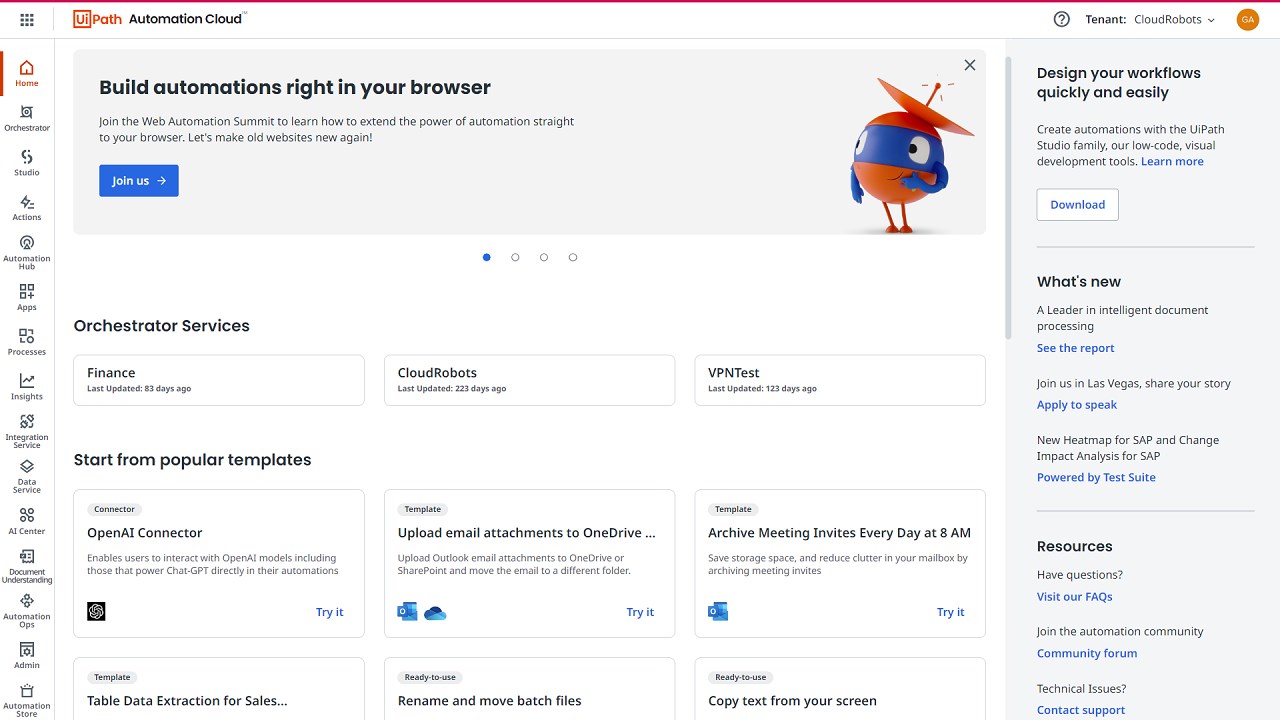Open Automation Hub from the sidebar
The height and width of the screenshot is (720, 1280).
pyautogui.click(x=27, y=252)
